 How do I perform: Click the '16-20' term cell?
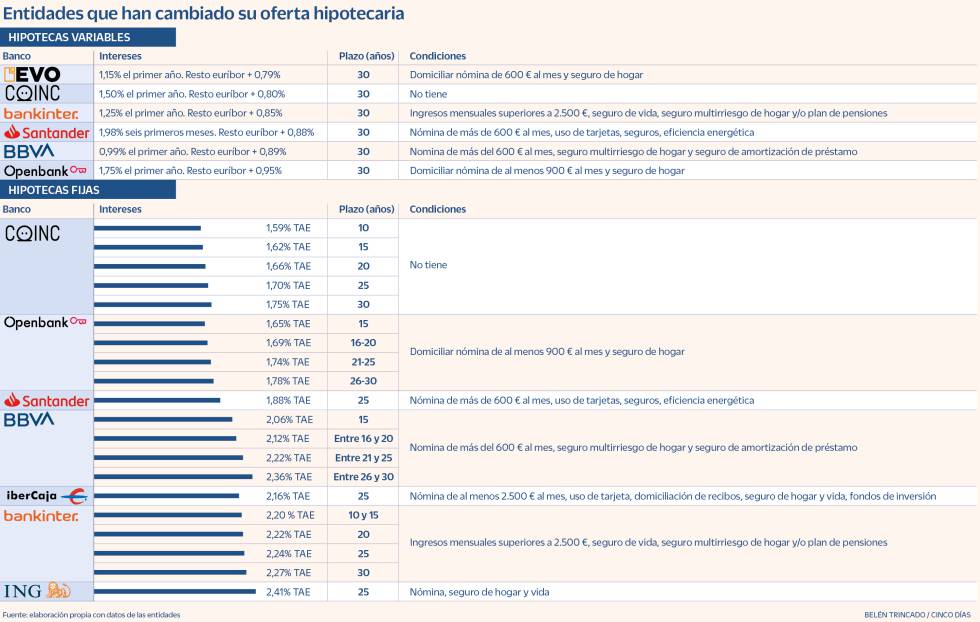(363, 343)
